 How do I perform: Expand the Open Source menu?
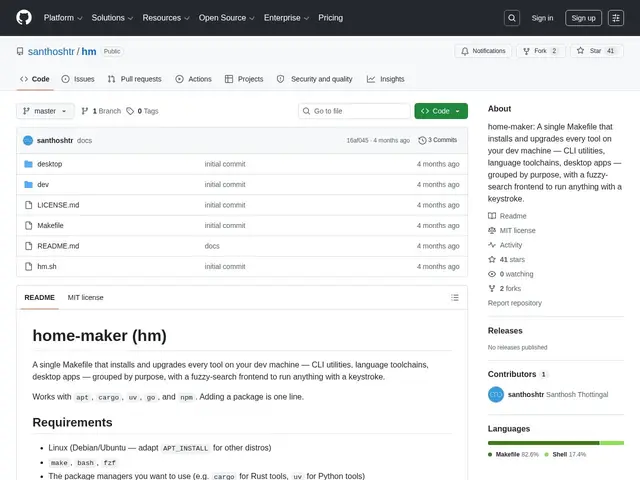coord(227,18)
